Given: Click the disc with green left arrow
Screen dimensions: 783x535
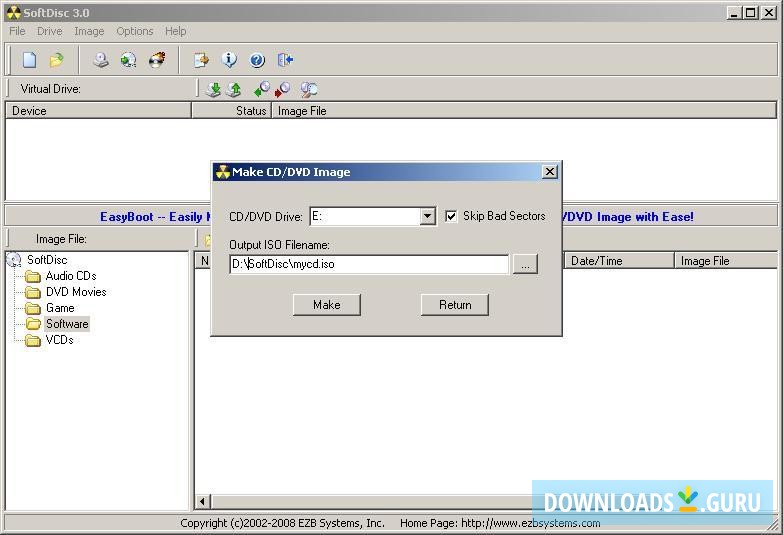Looking at the screenshot, I should coord(262,89).
